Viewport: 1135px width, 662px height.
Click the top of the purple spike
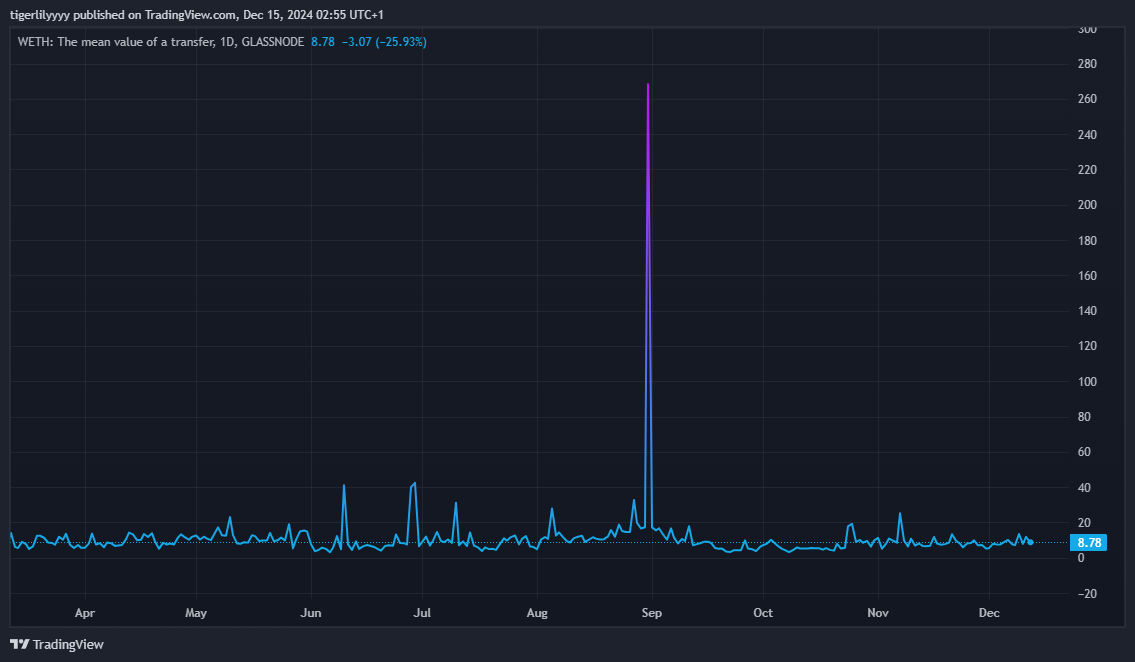coord(648,85)
